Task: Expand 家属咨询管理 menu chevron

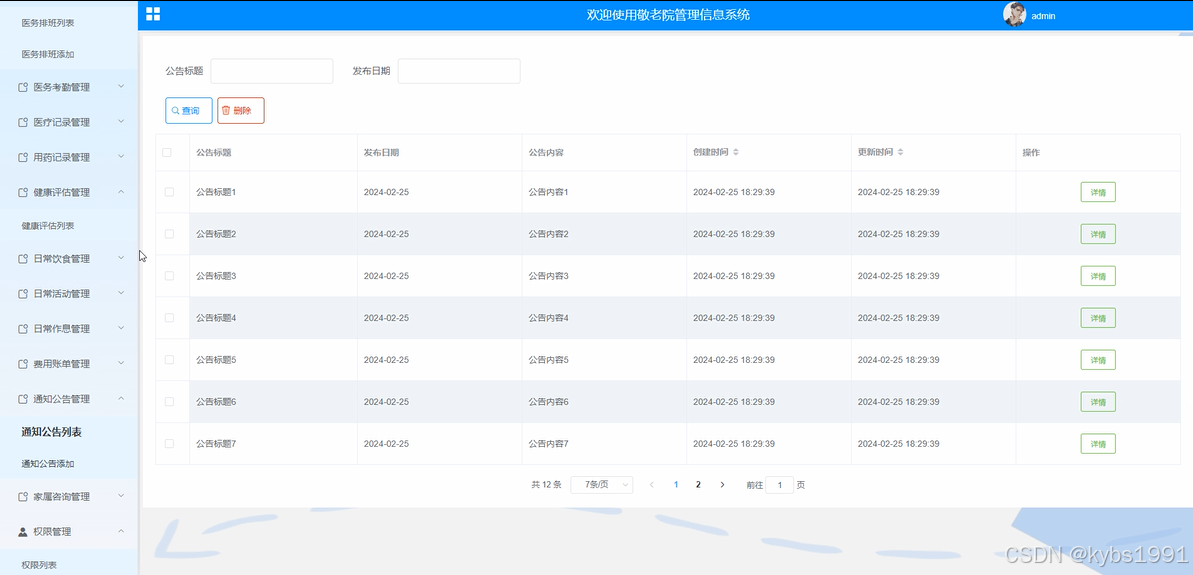Action: [121, 496]
